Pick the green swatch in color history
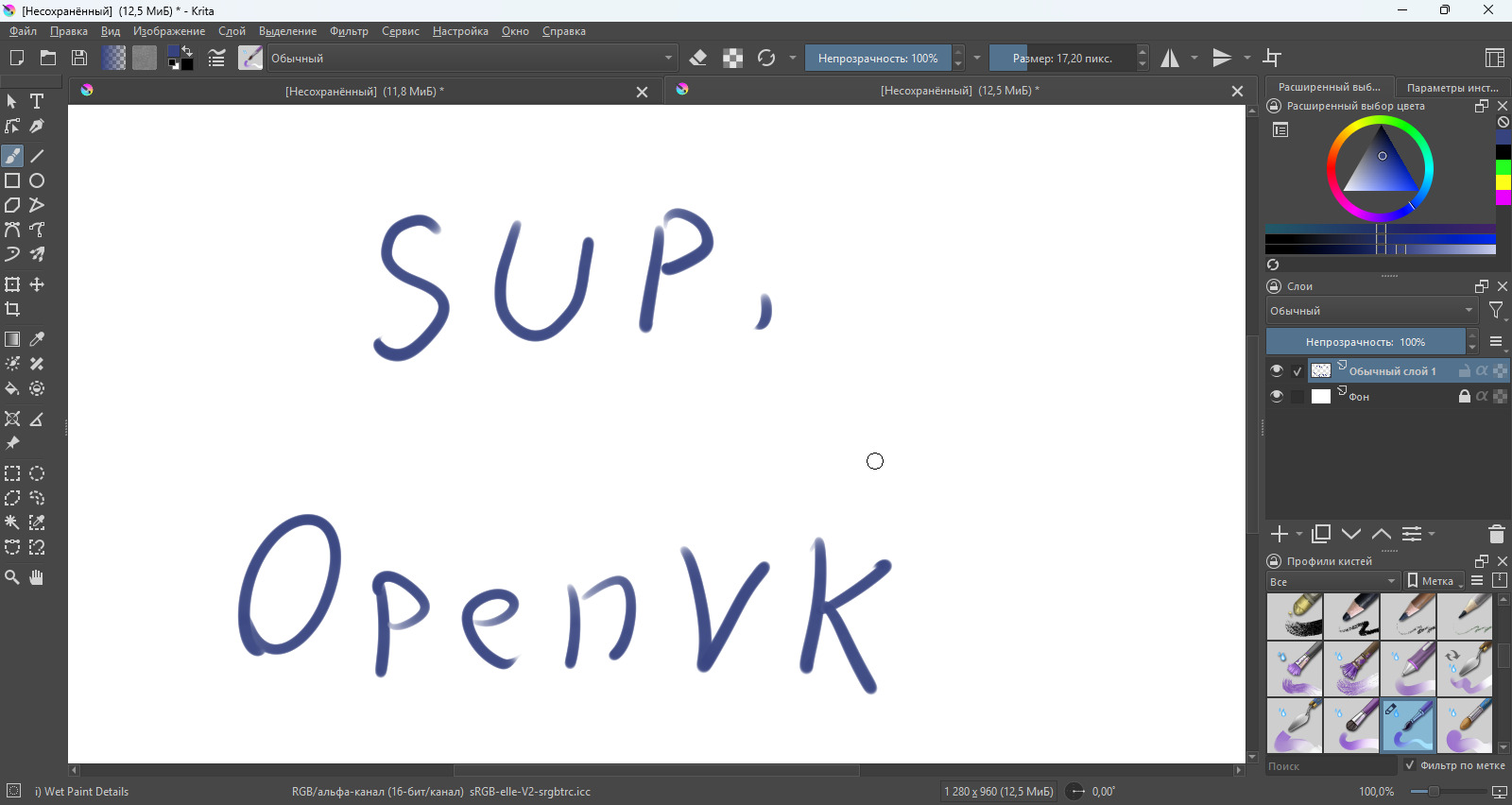Screen dimensions: 1512x805 (x=1503, y=167)
